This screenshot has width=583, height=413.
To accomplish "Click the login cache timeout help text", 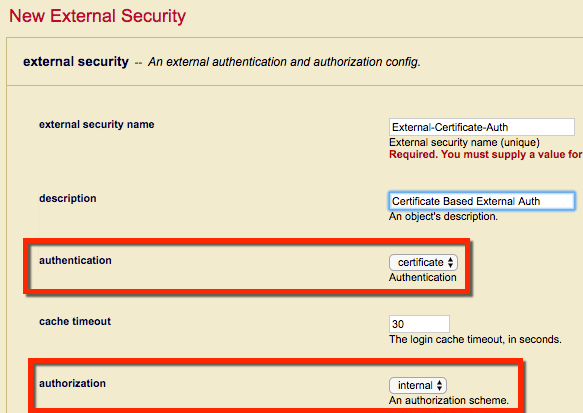I will [x=475, y=339].
